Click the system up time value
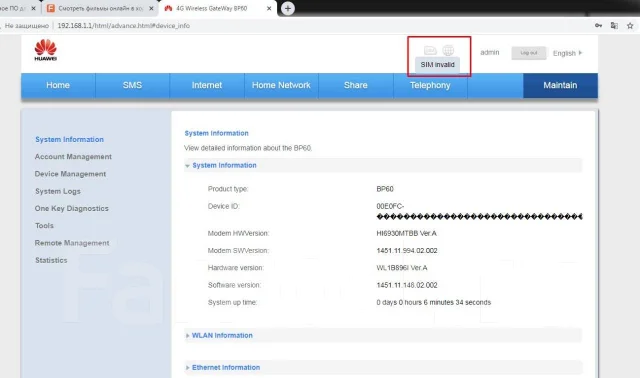640x378 pixels. [x=433, y=302]
